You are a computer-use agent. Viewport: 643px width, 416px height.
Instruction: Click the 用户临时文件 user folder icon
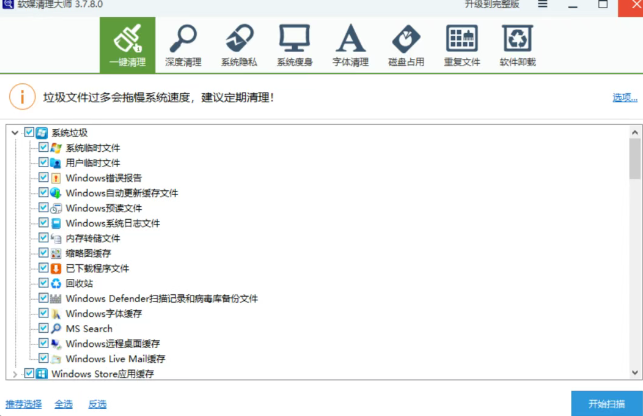coord(56,163)
